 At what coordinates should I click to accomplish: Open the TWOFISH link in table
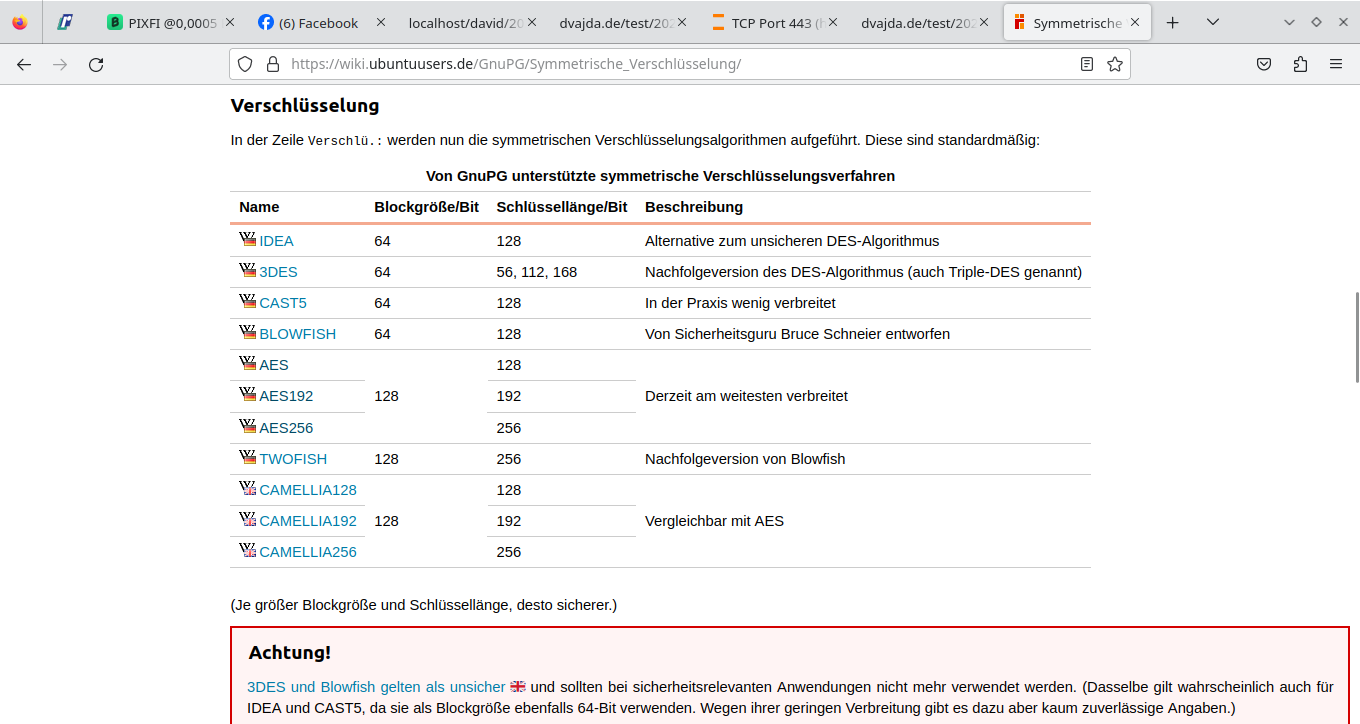pos(293,459)
